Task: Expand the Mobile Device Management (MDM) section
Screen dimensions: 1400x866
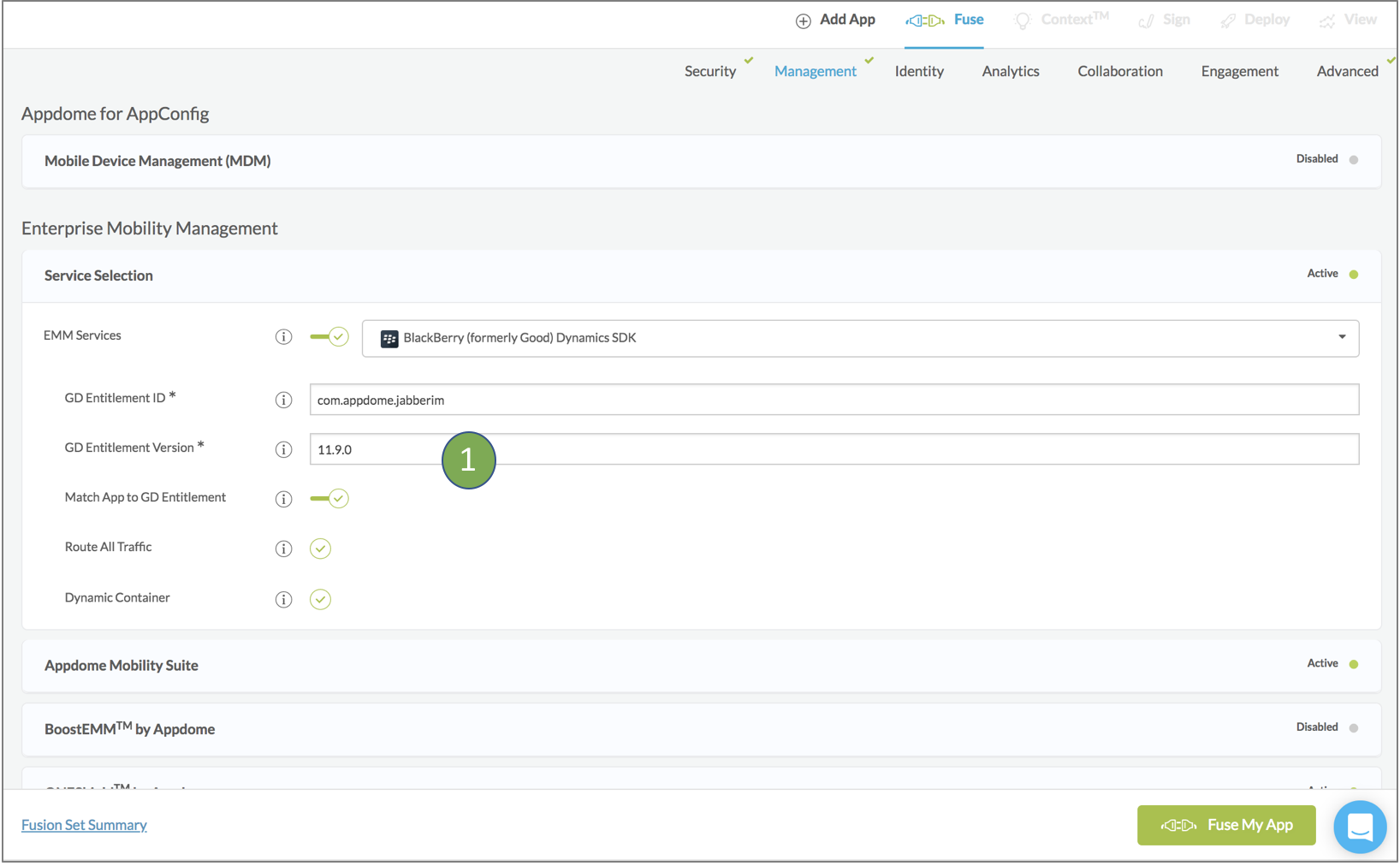Action: (701, 161)
